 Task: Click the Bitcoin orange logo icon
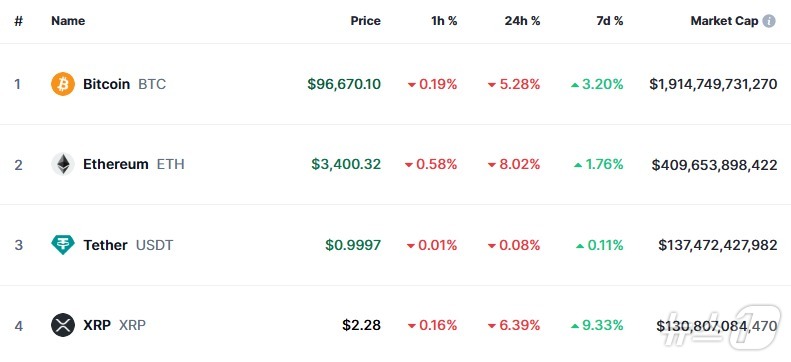point(63,84)
